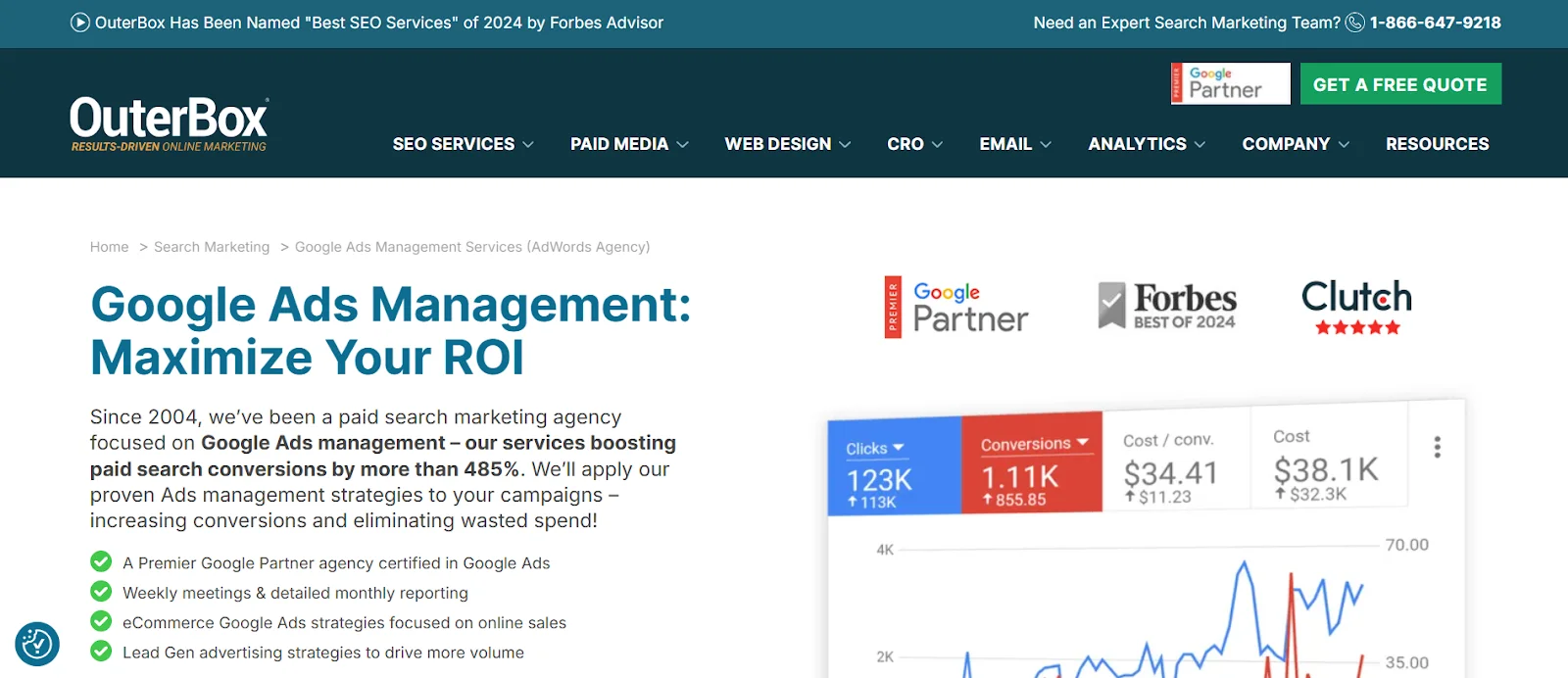
Task: Click the 35.00 axis label on chart
Action: (1407, 662)
